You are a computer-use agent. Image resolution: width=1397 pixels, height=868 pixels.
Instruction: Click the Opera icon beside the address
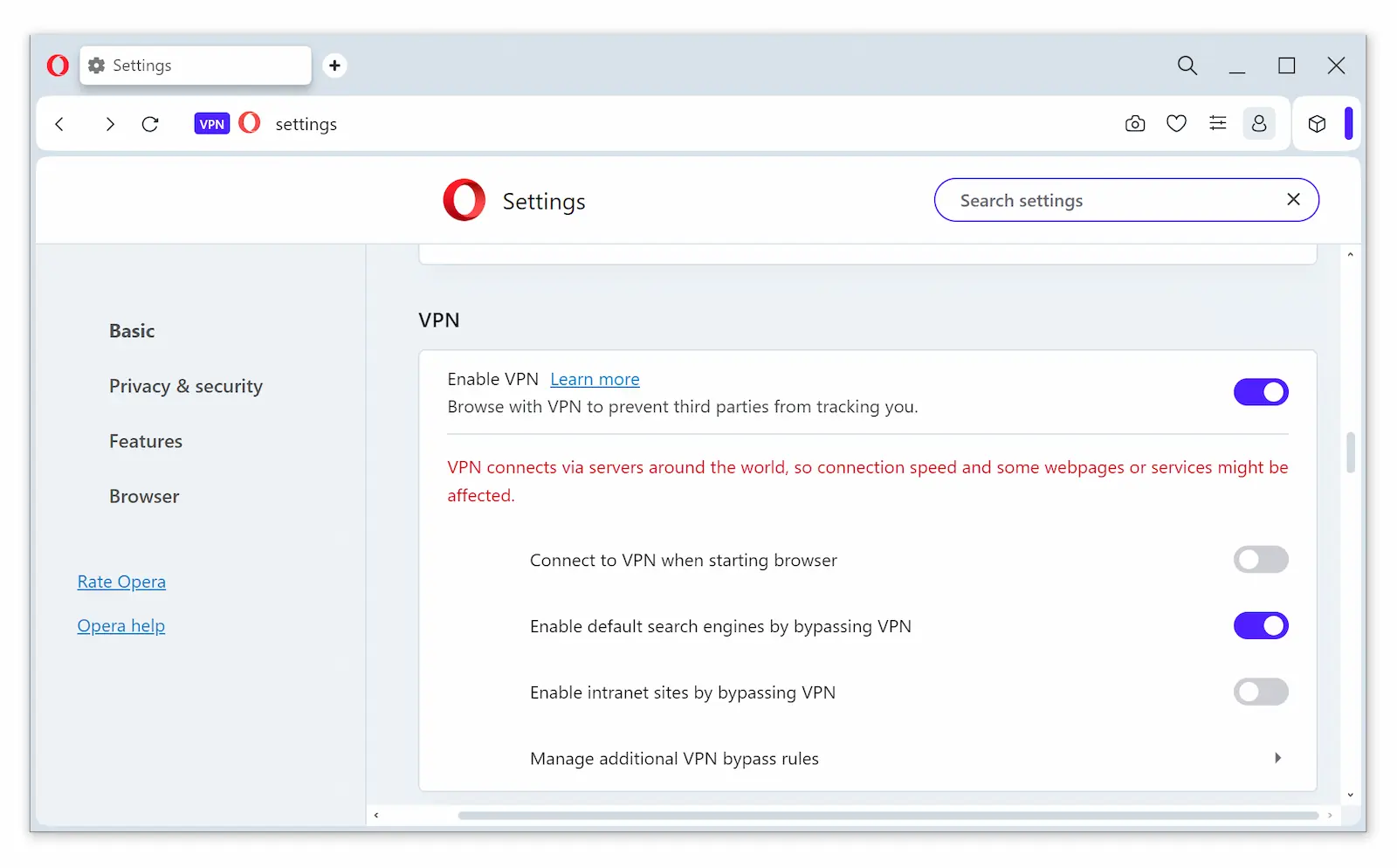[250, 123]
